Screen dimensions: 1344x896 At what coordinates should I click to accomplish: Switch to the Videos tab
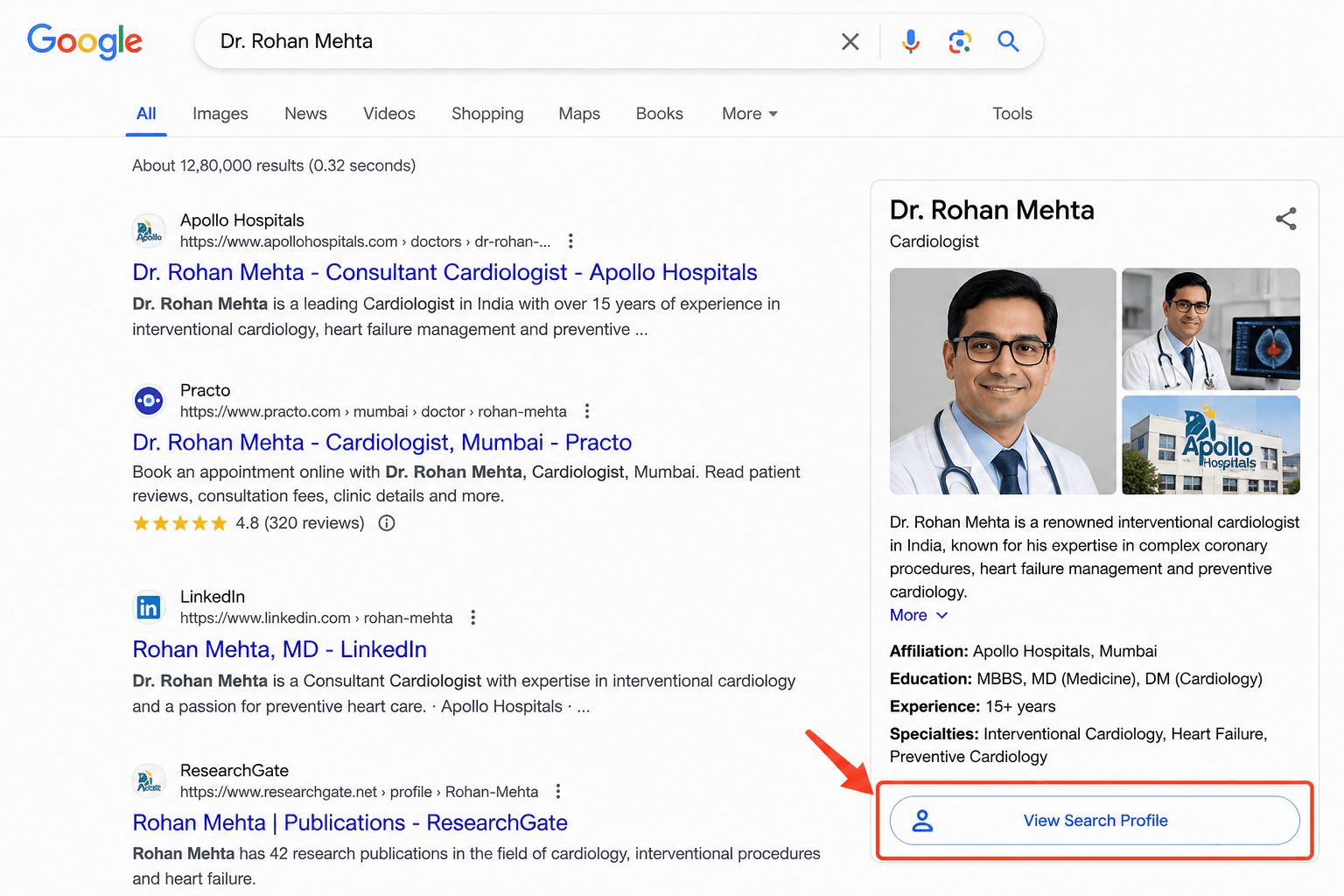tap(389, 114)
